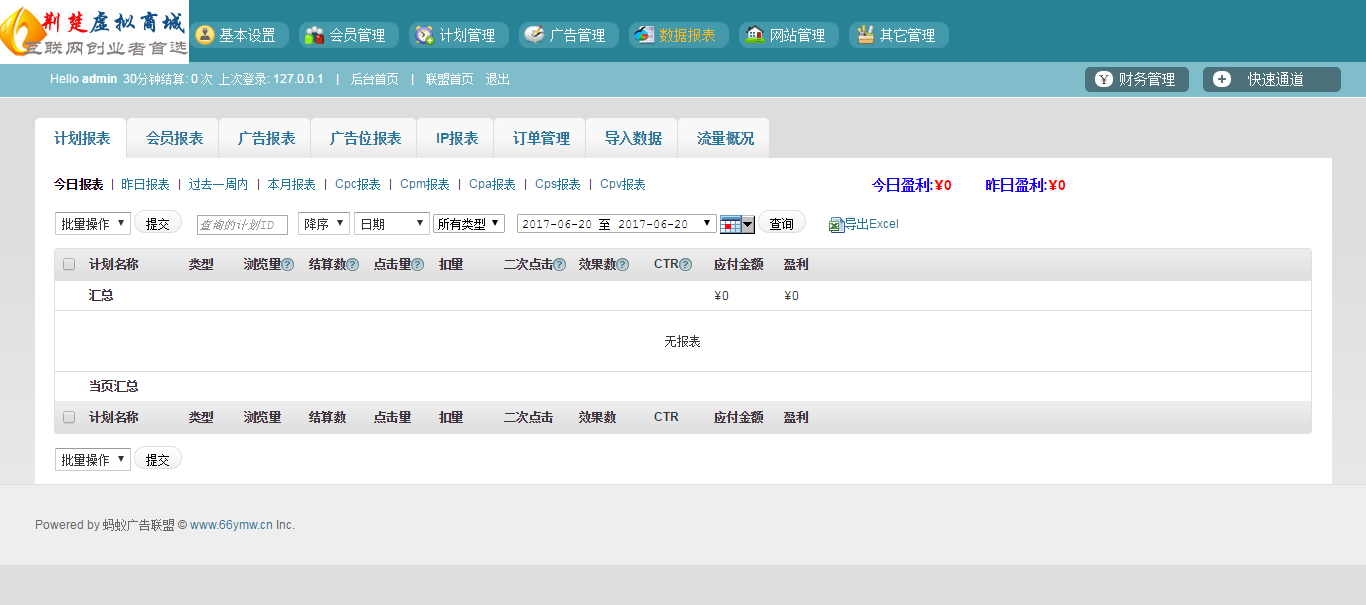Switch to the 会员报表 tab
1366x605 pixels.
(x=174, y=138)
